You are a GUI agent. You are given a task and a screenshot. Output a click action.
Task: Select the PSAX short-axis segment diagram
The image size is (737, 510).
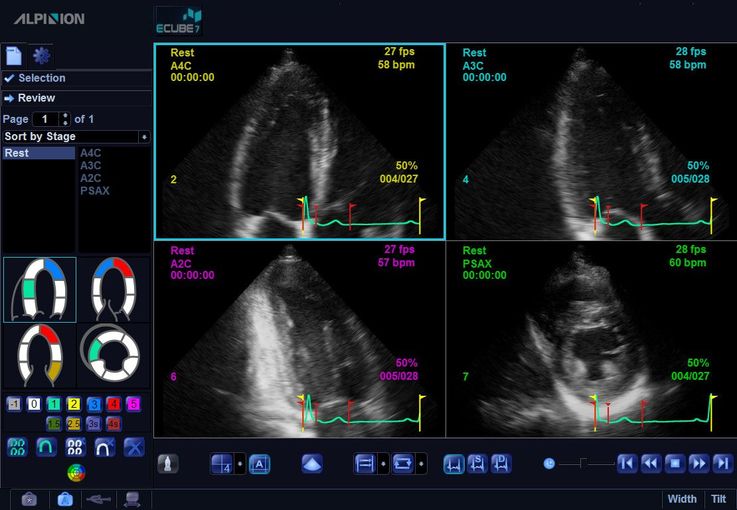click(x=114, y=355)
